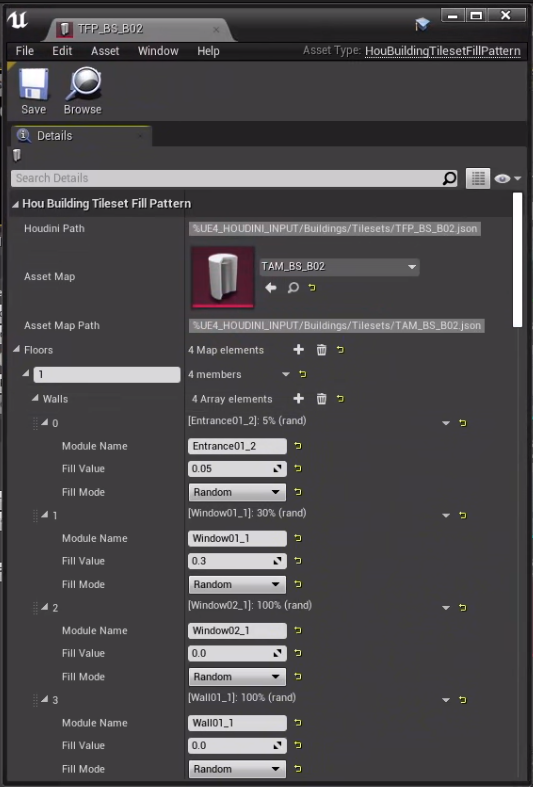Open the Asset menu
This screenshot has height=787, width=533.
[105, 51]
